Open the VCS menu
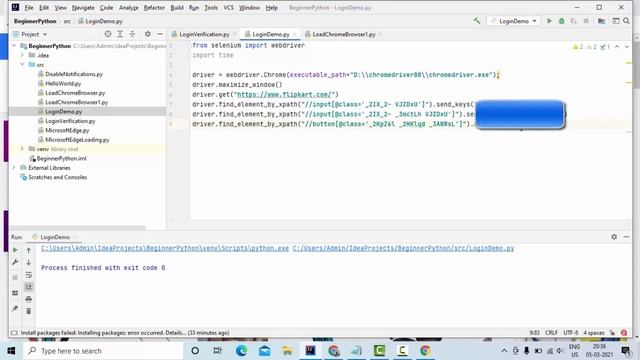Viewport: 640px width, 360px height. [x=229, y=8]
